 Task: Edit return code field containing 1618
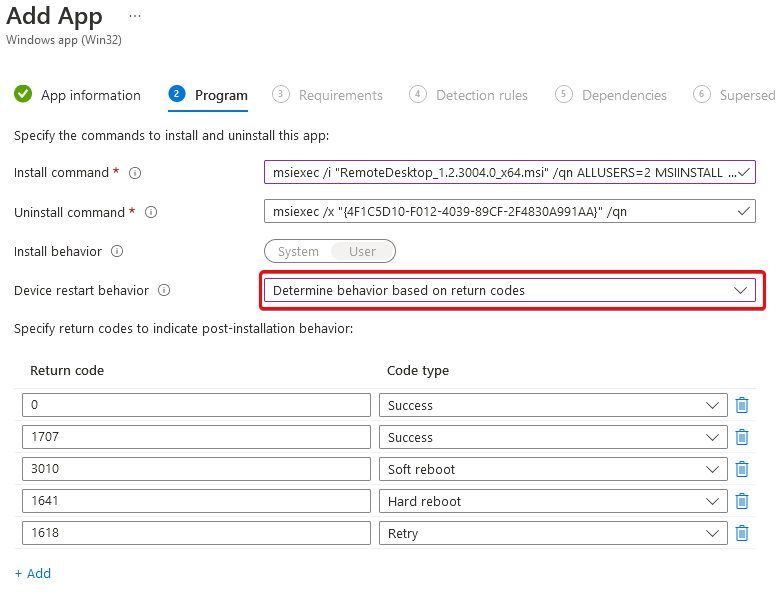[x=196, y=533]
